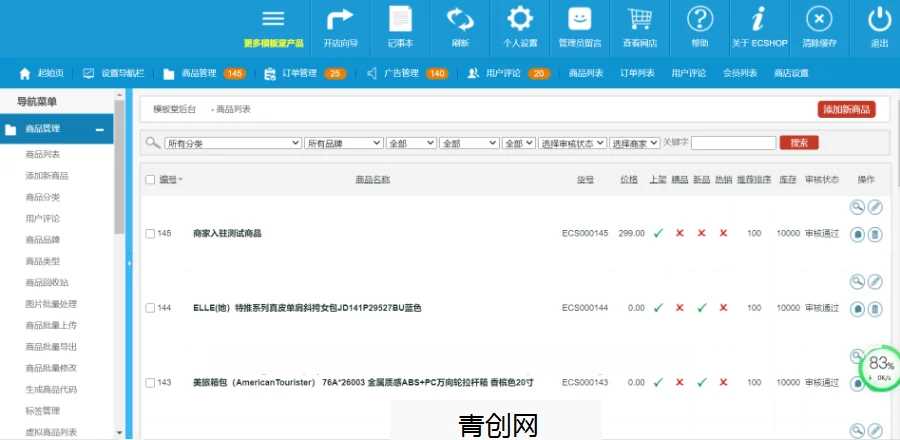Toggle 新品 checkmark for product 144
Screen dimensions: 900x440
pos(701,308)
